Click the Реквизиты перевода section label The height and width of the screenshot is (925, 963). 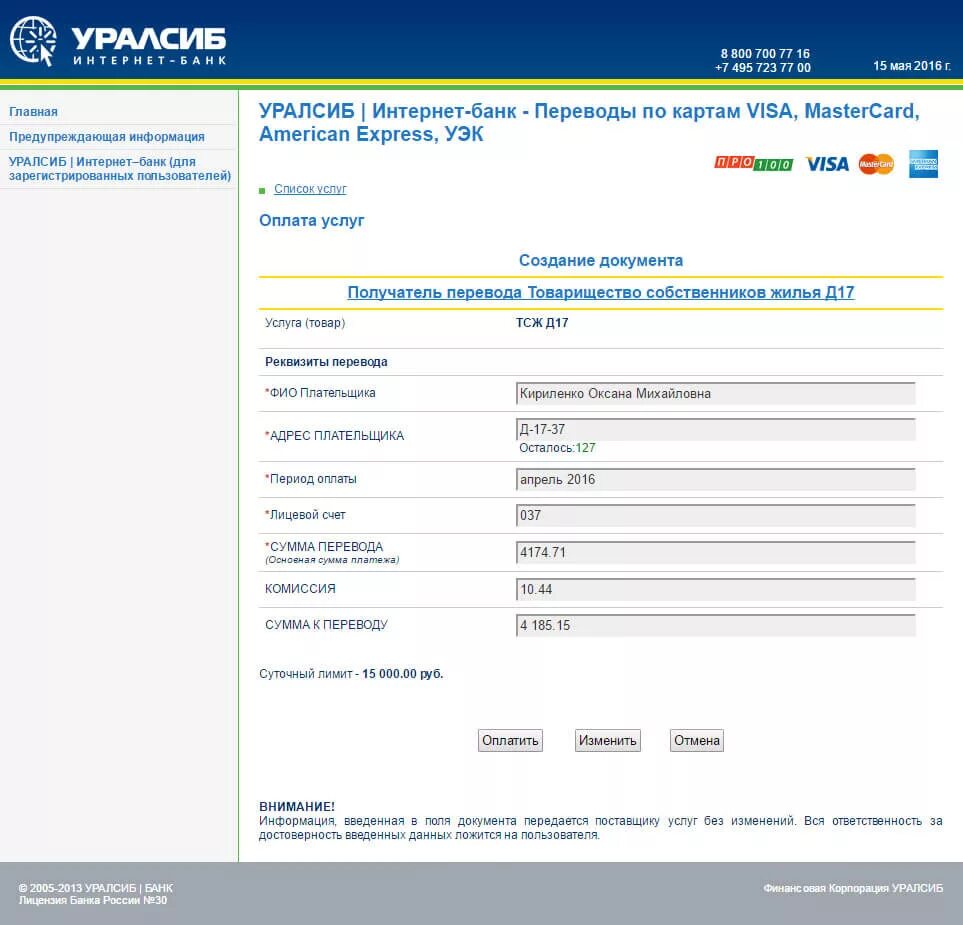(326, 362)
